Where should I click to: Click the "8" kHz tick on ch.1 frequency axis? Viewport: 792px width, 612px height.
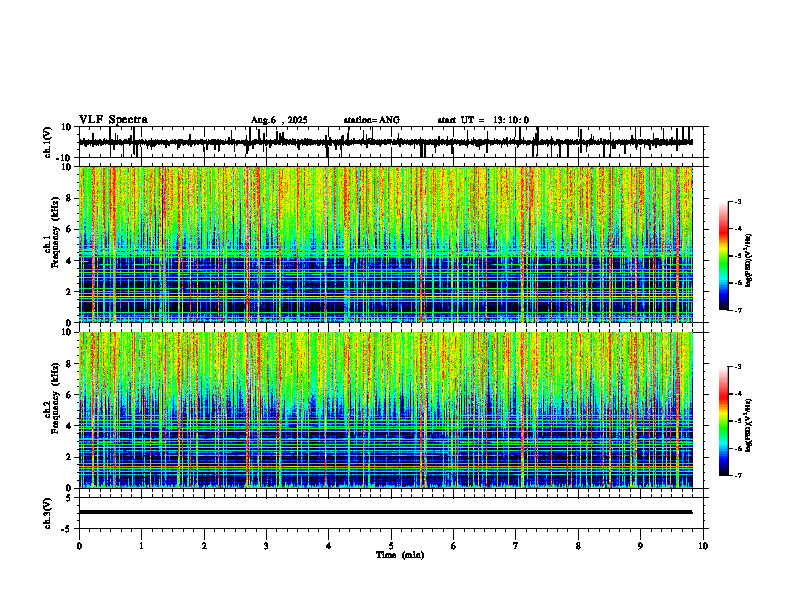[70, 198]
